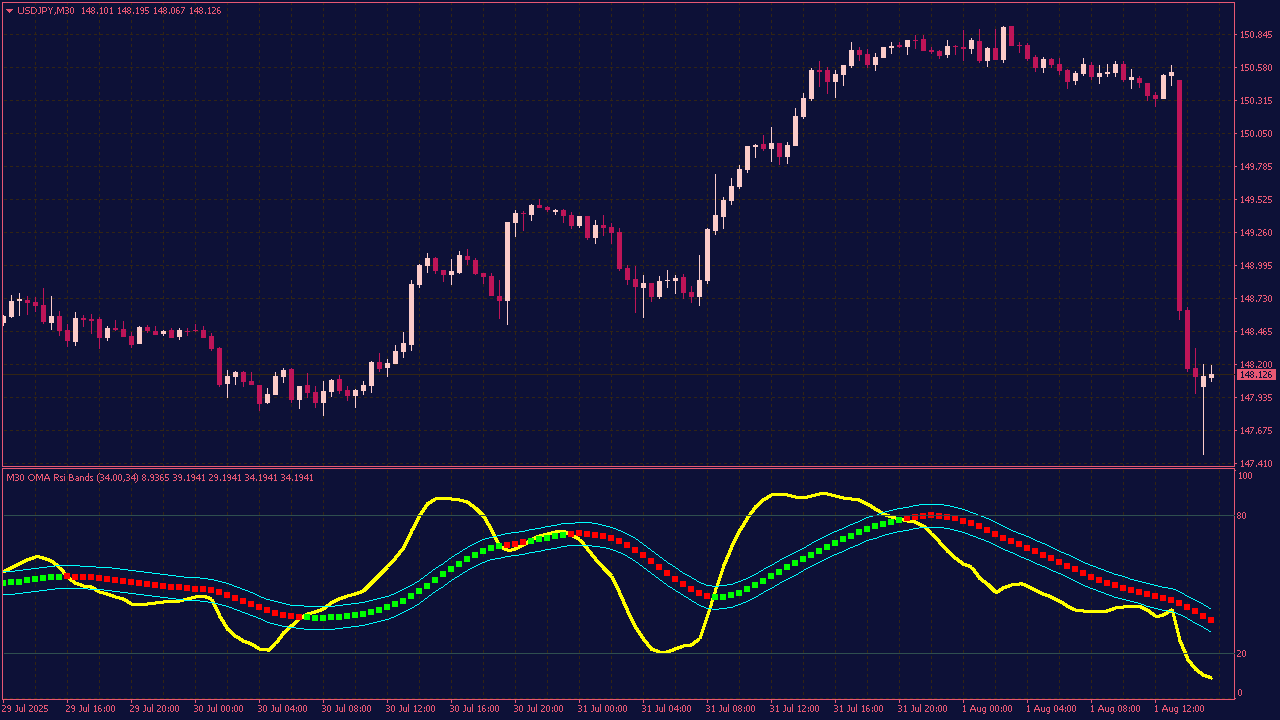Click the 150.845 price scale label
The width and height of the screenshot is (1280, 720).
(1255, 35)
